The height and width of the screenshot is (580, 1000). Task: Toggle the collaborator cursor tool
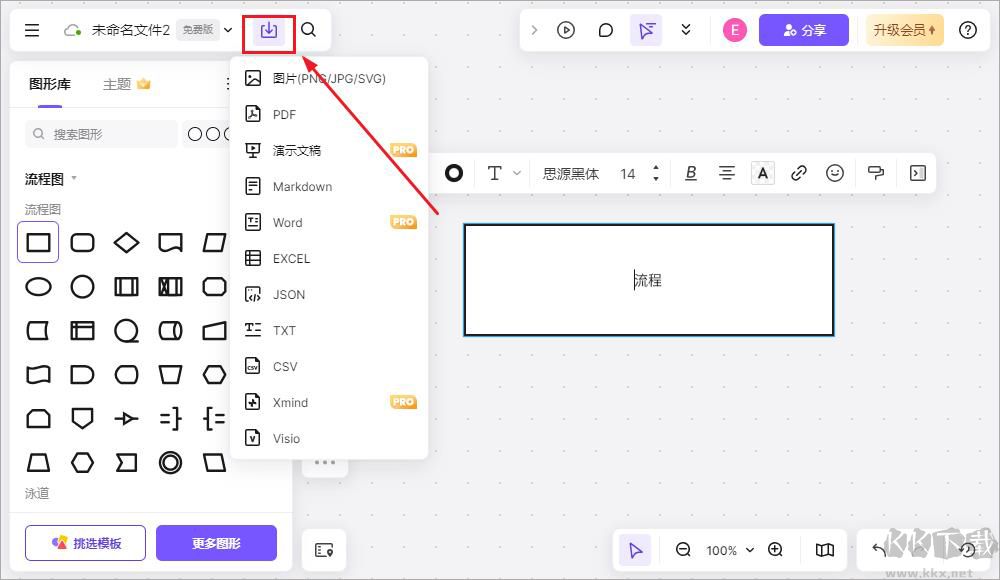pyautogui.click(x=646, y=30)
